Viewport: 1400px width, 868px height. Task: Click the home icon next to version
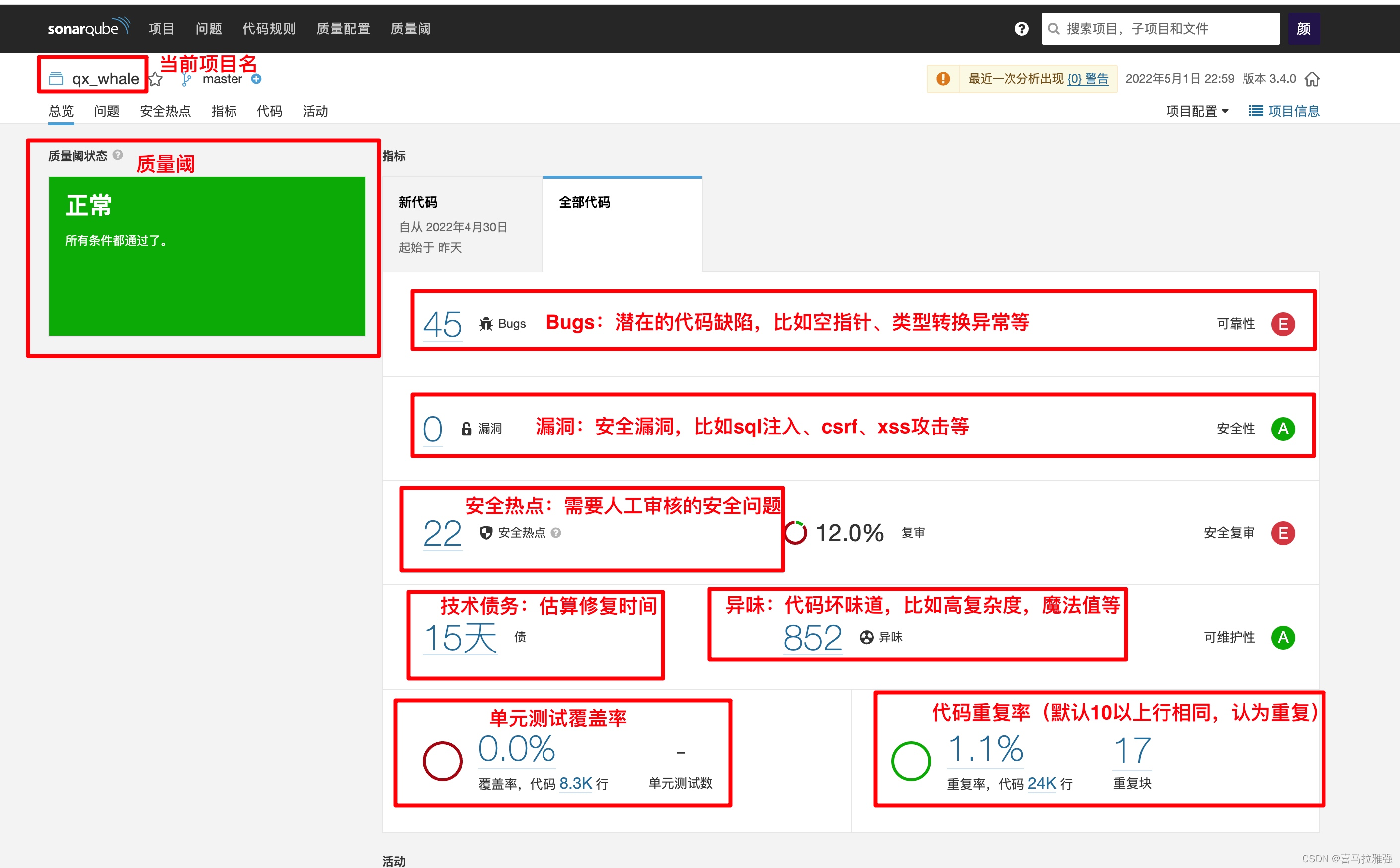pyautogui.click(x=1312, y=79)
